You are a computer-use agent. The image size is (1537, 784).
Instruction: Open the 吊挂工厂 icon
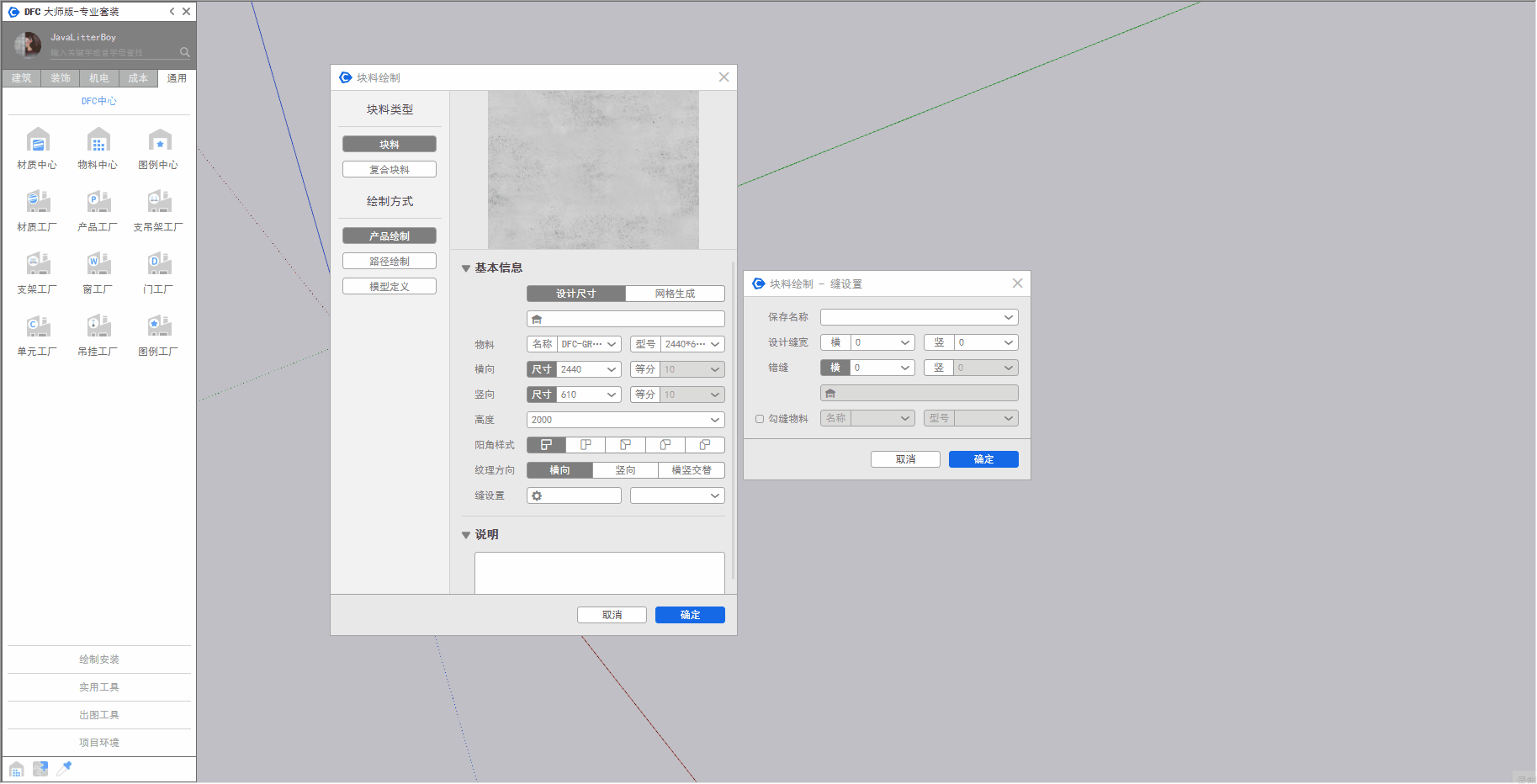click(98, 327)
